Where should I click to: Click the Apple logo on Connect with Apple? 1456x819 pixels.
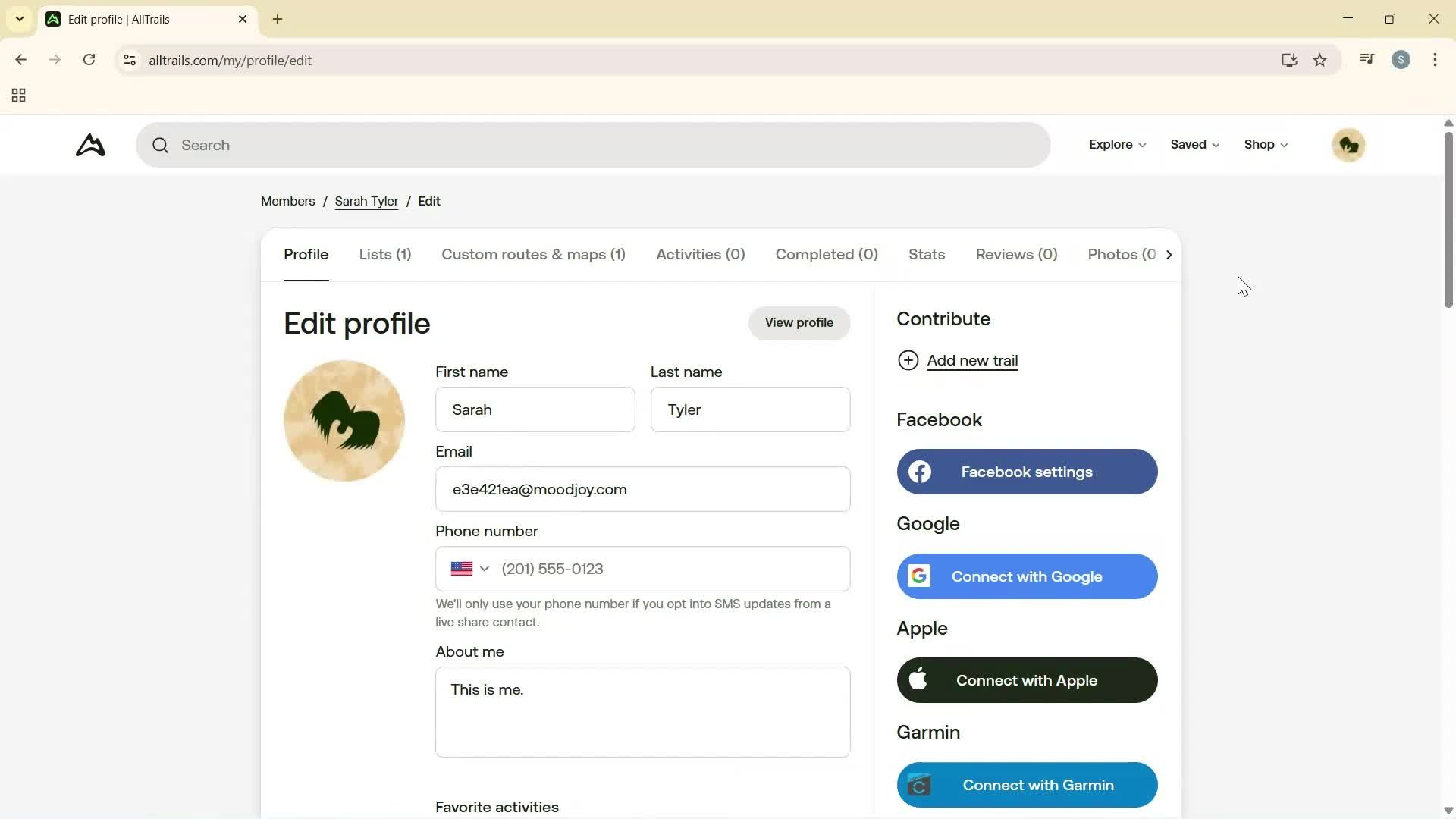click(x=919, y=679)
